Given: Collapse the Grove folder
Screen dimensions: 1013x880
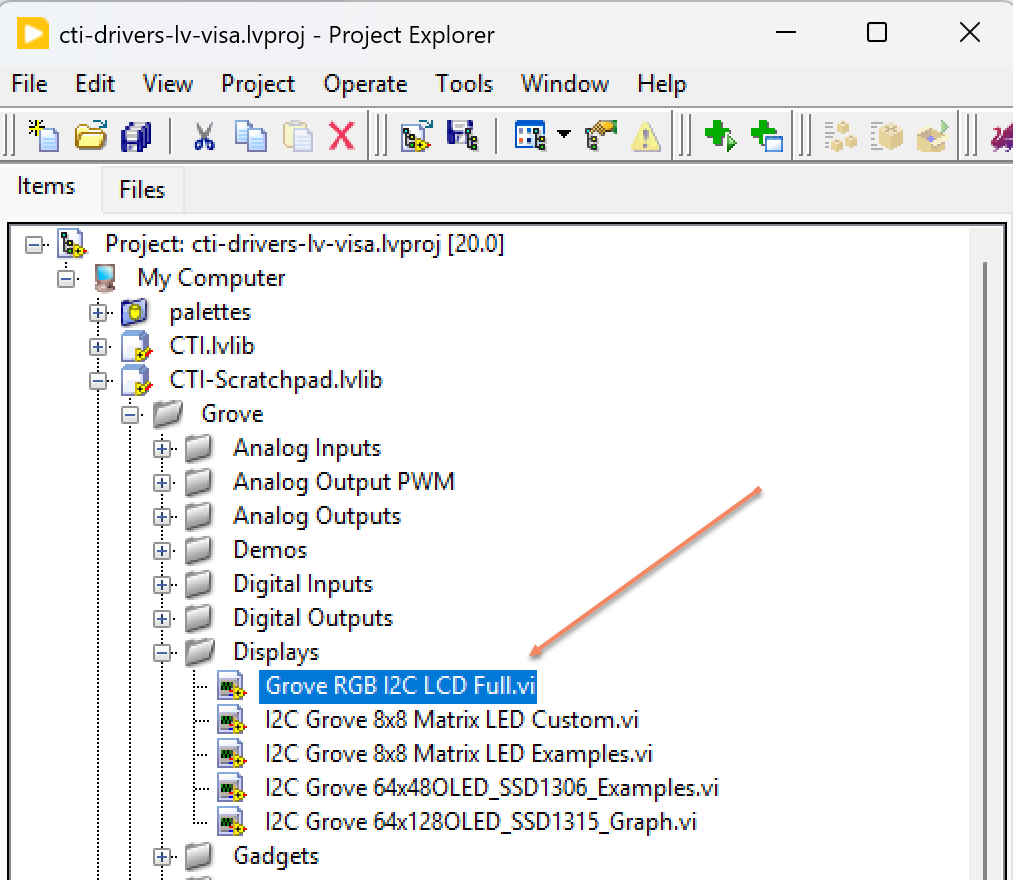Looking at the screenshot, I should coord(130,413).
